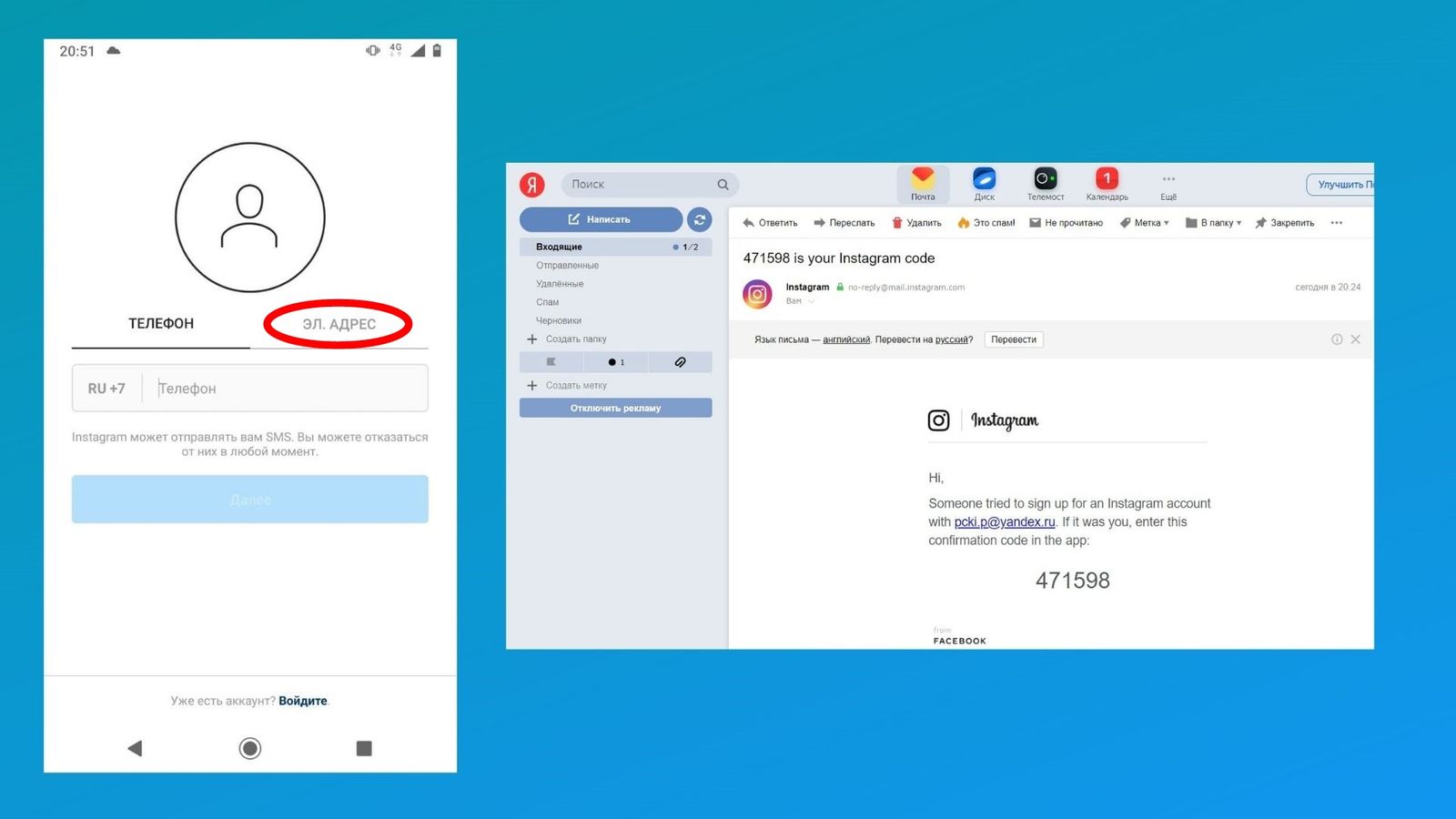
Task: Click the Переслать forward toolbar item
Action: coord(844,223)
